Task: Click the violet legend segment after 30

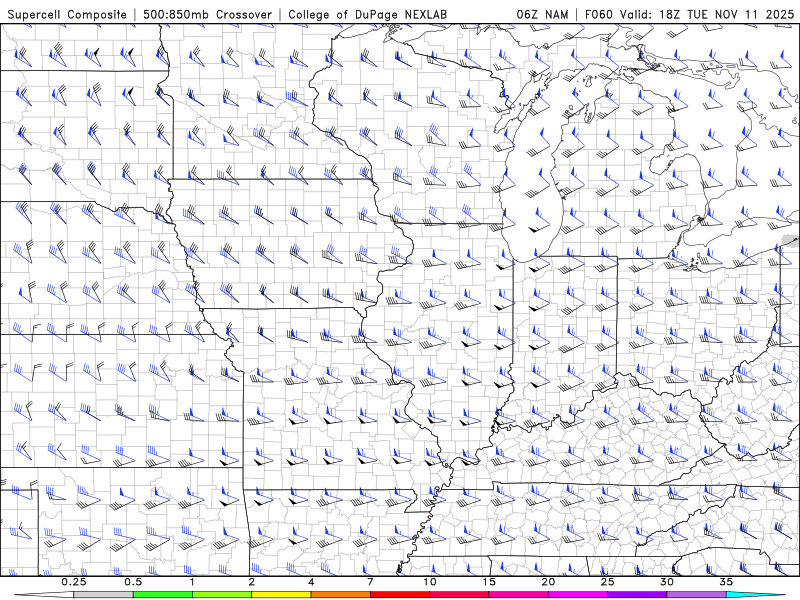Action: 696,595
